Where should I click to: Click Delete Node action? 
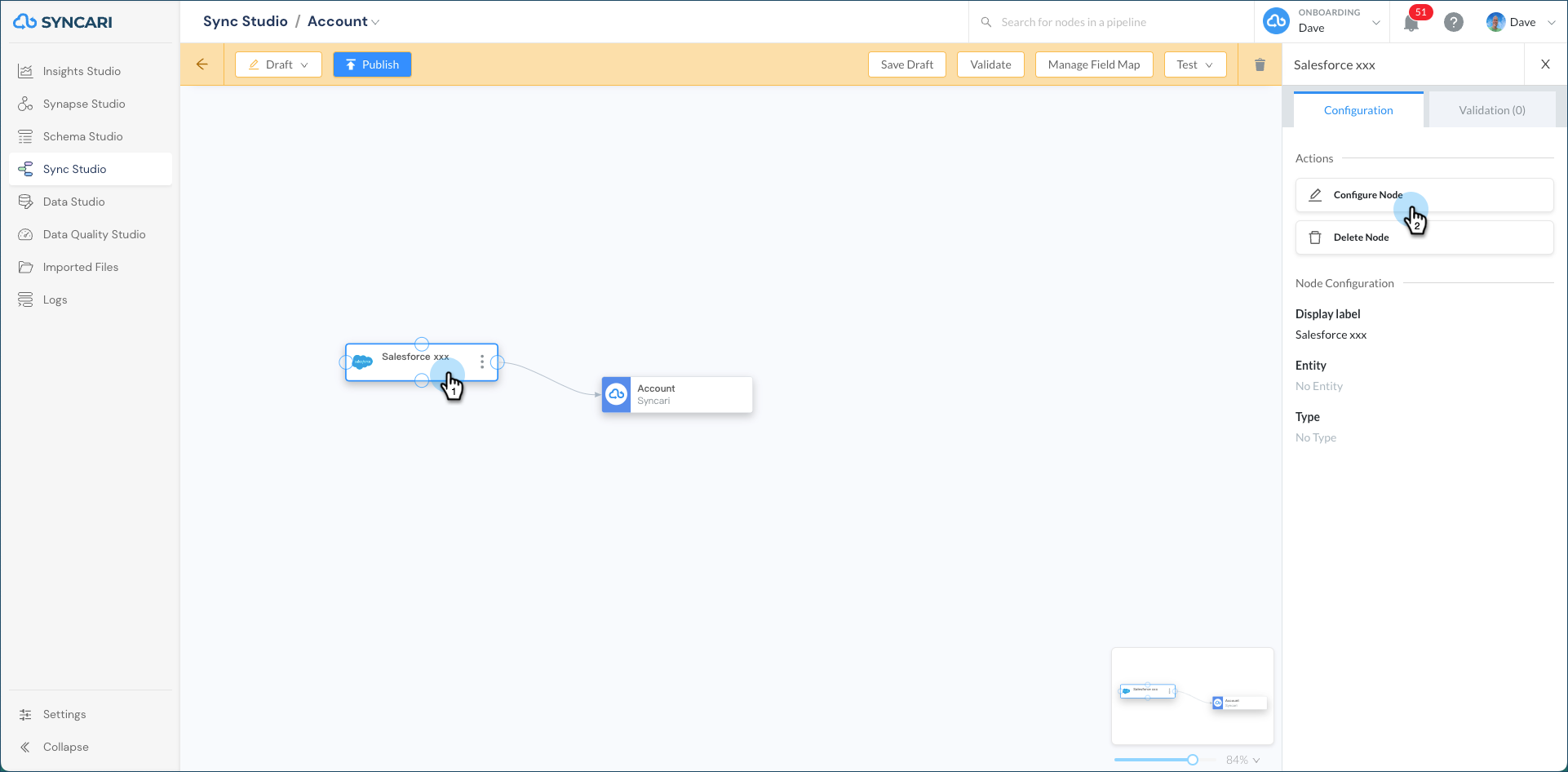[x=1424, y=237]
